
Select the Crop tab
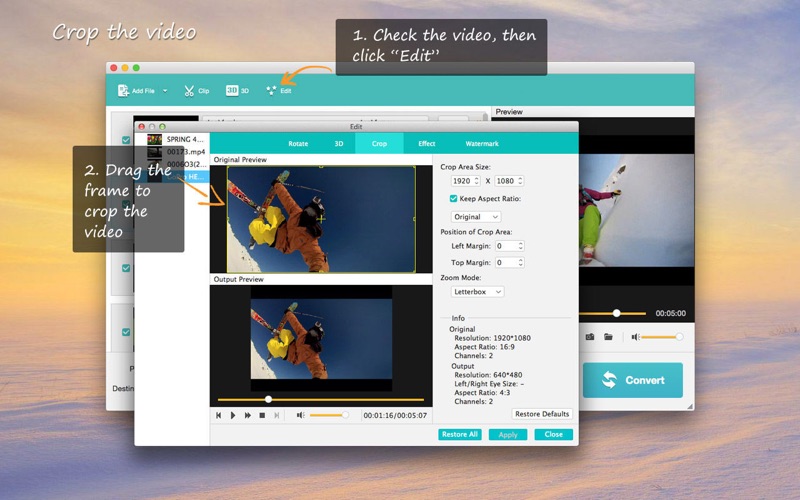click(x=379, y=143)
